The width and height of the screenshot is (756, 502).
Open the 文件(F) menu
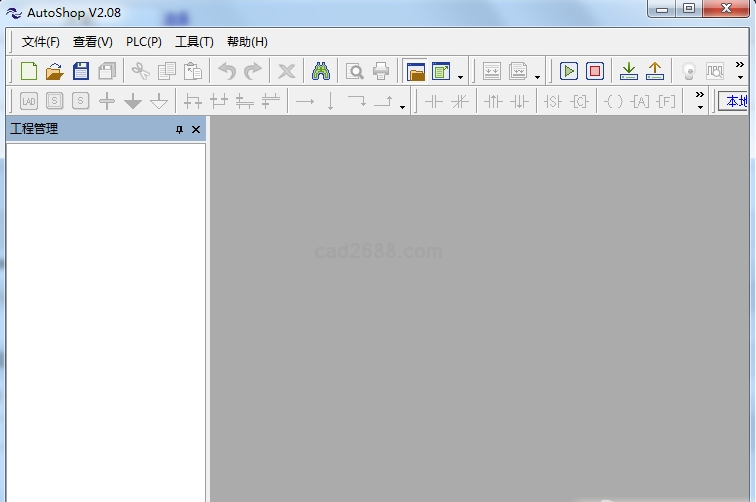(41, 42)
